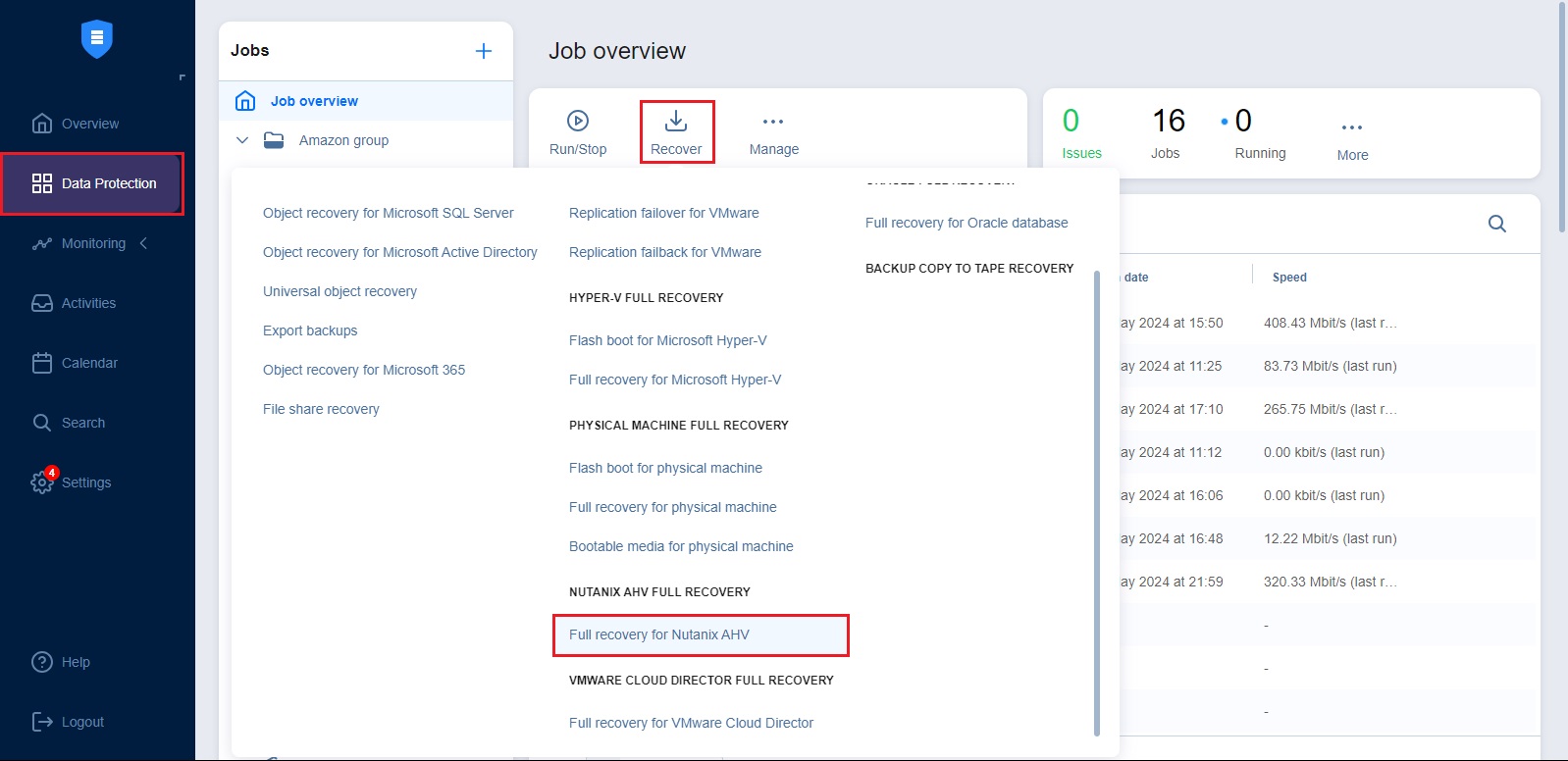Click Full recovery for Oracle database

[966, 223]
